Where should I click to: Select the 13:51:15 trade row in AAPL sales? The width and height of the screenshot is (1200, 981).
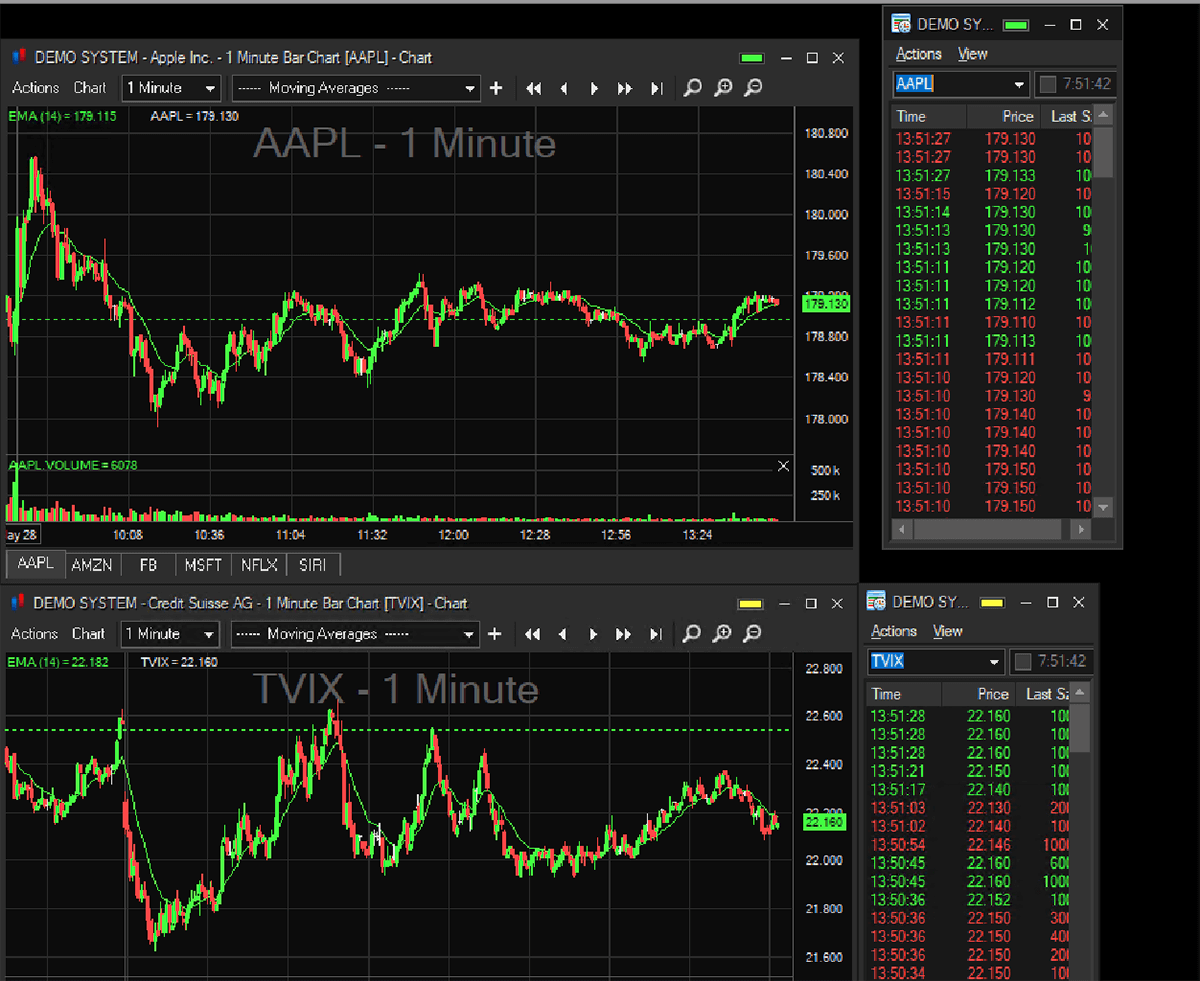click(x=992, y=194)
